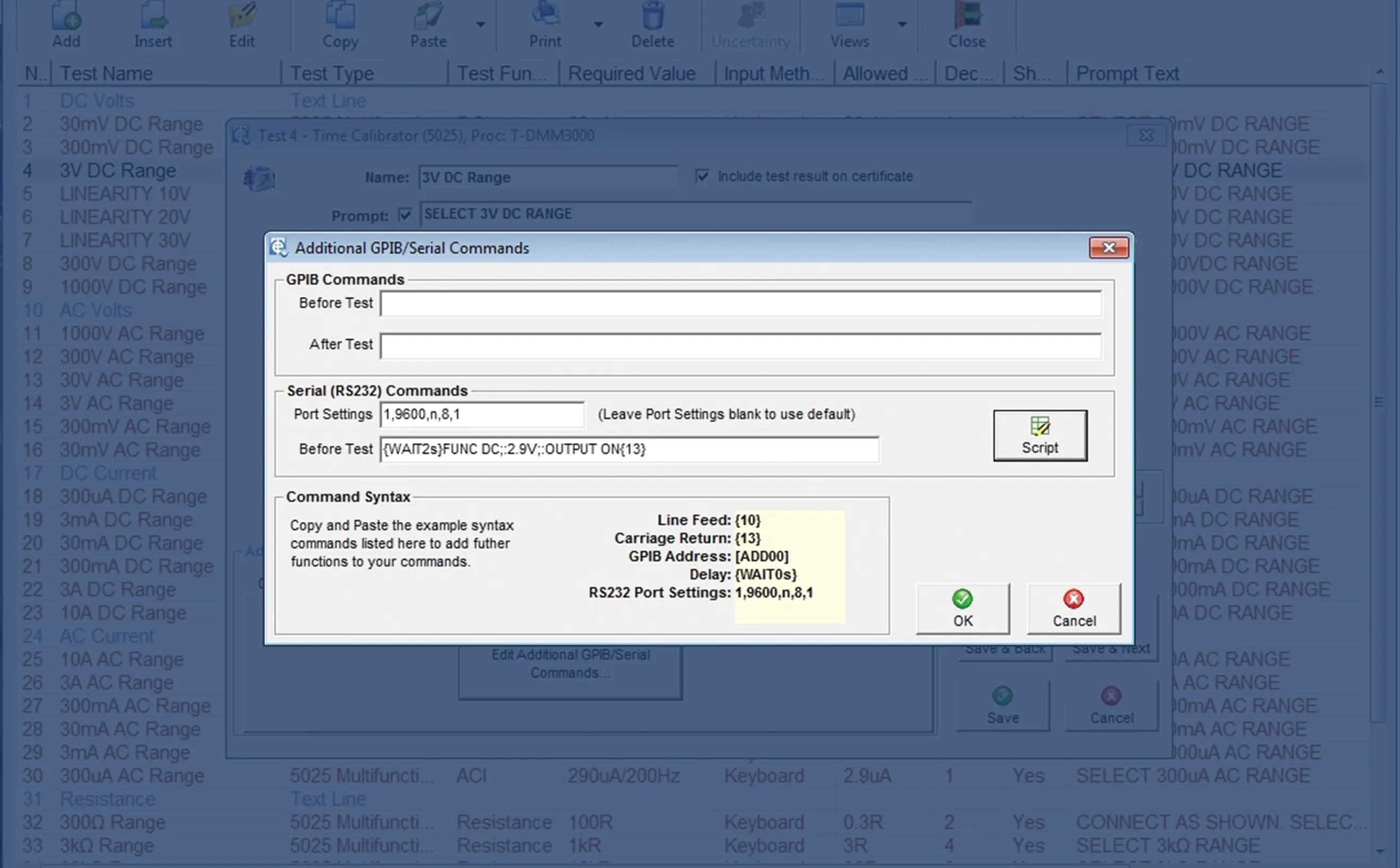Click the Port Settings input field
This screenshot has width=1400, height=868.
(x=481, y=414)
